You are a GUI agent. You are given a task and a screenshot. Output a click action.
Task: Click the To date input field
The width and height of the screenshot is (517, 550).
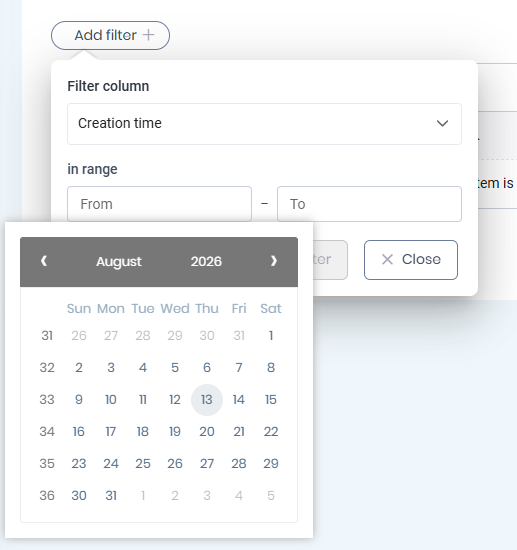point(369,204)
